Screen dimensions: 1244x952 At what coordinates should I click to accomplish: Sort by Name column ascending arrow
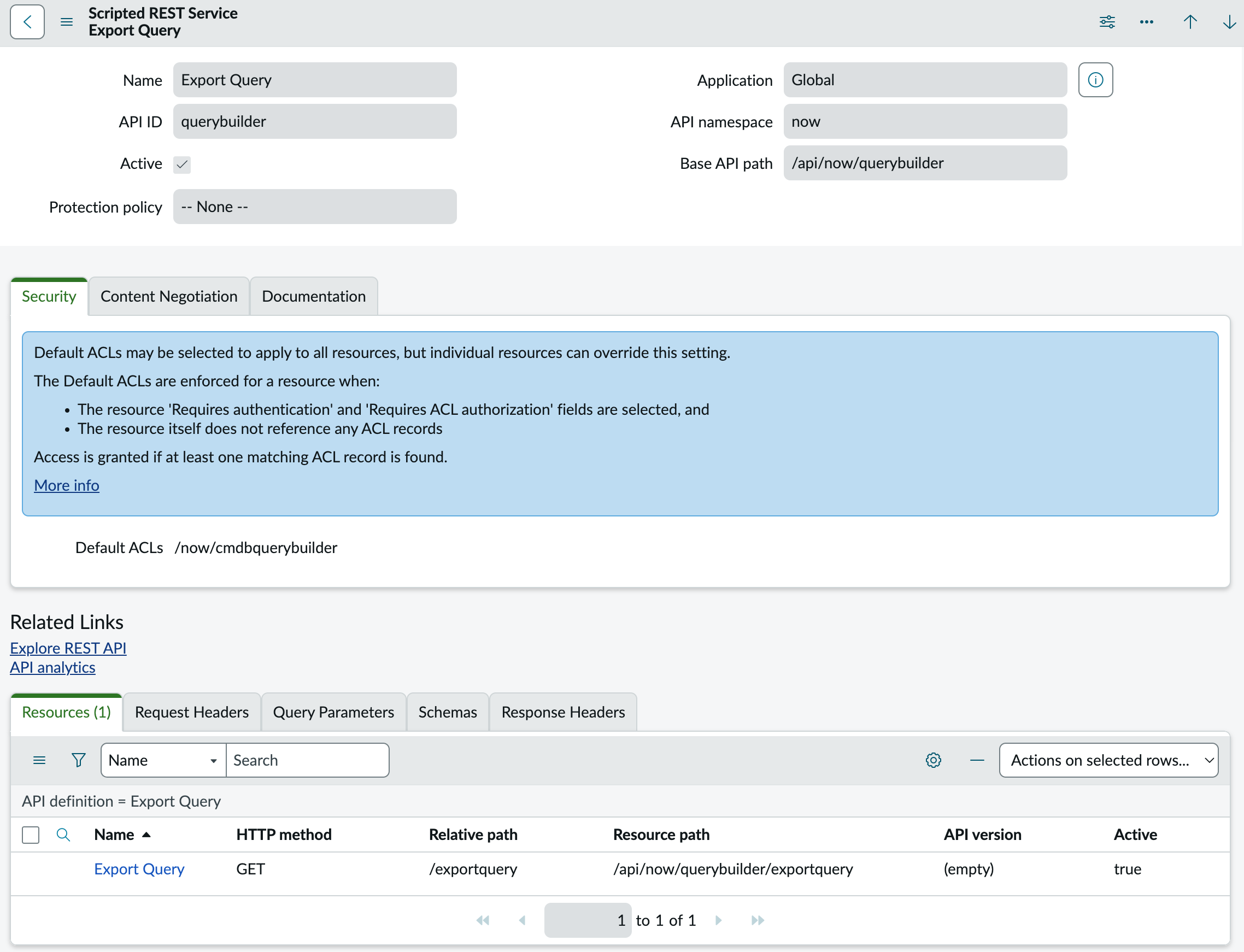click(146, 835)
